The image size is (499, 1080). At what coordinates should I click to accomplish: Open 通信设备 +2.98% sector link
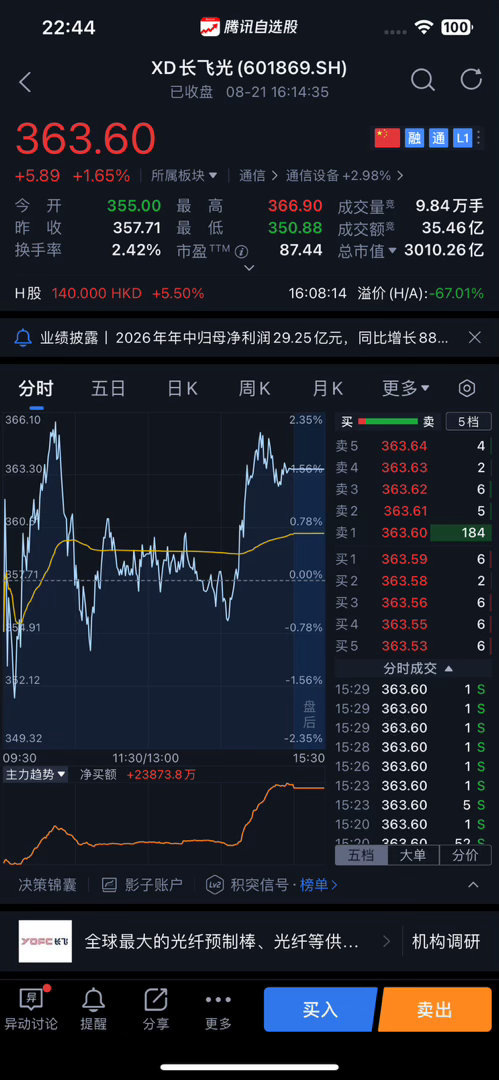coord(343,176)
